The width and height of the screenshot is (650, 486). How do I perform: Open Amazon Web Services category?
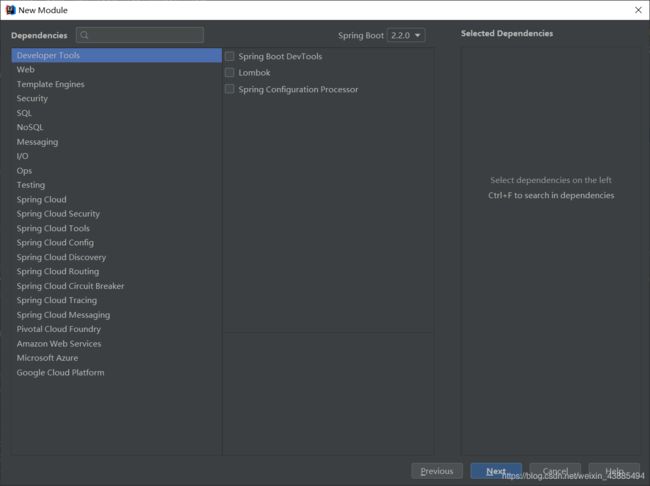click(x=116, y=343)
